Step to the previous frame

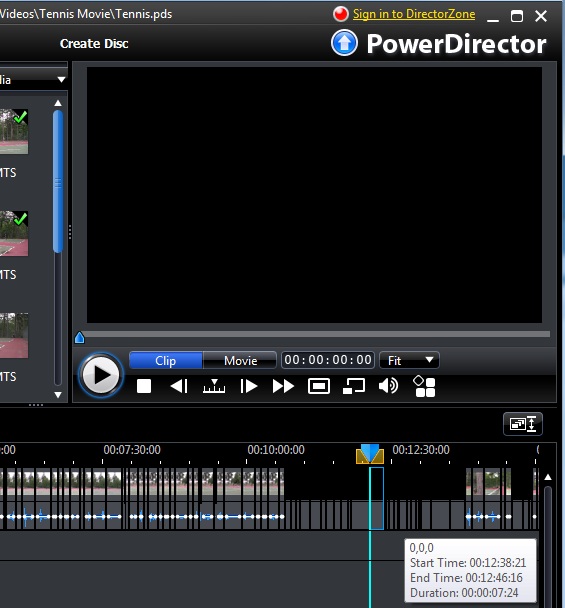tap(179, 386)
